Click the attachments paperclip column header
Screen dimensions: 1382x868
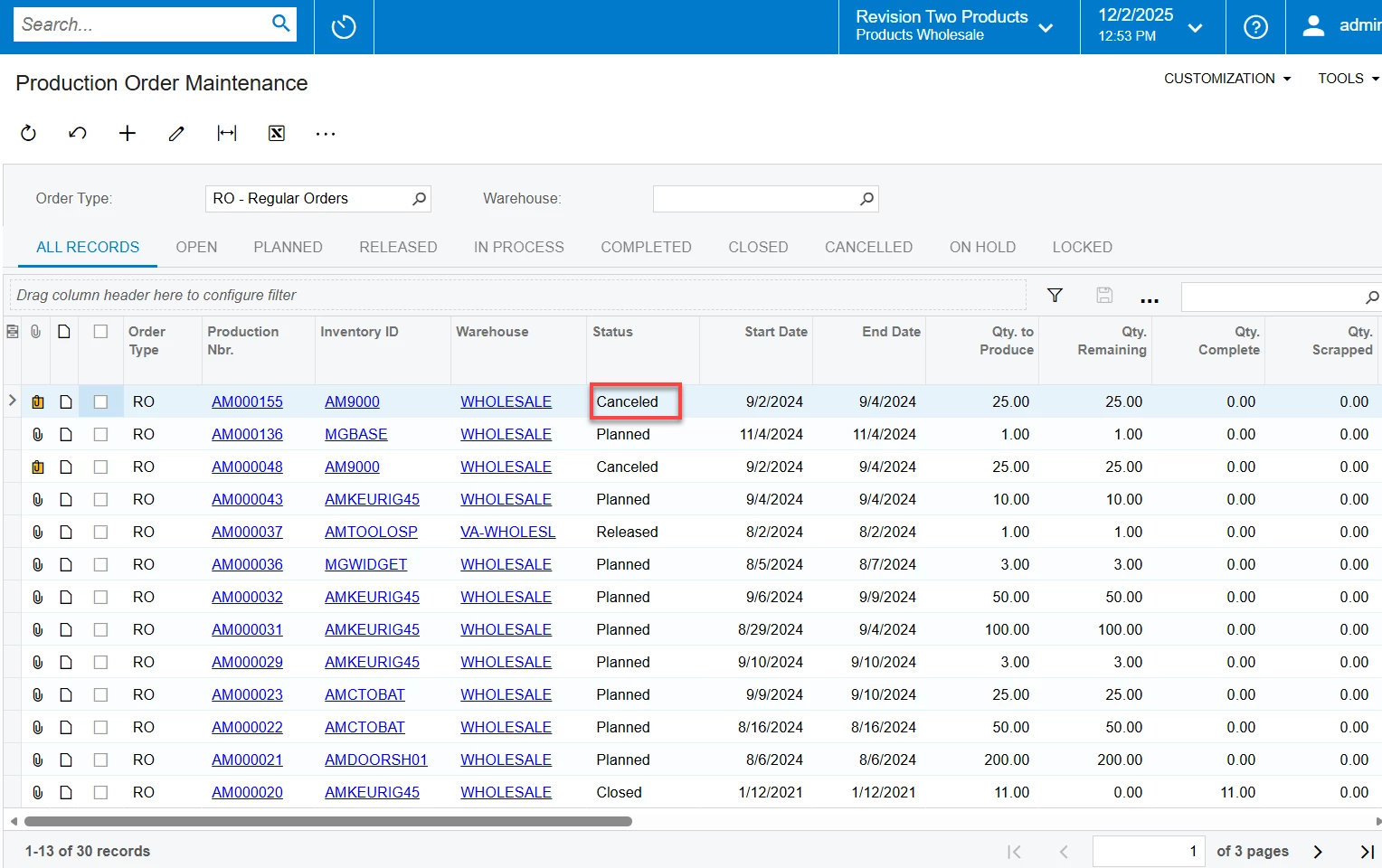point(36,332)
